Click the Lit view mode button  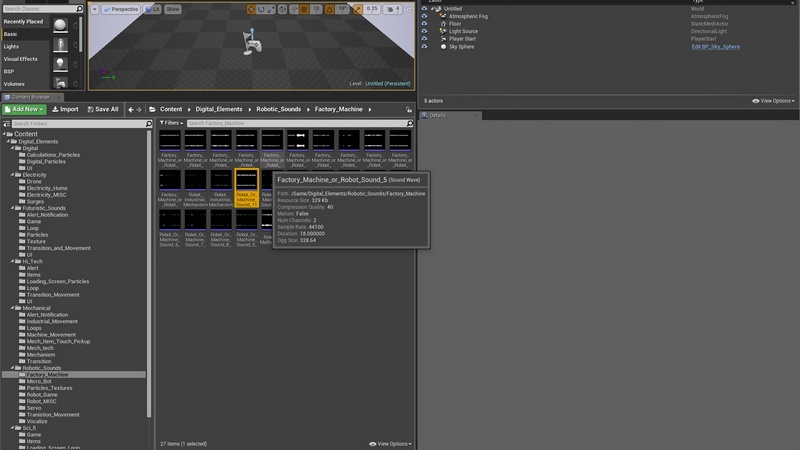coord(152,8)
